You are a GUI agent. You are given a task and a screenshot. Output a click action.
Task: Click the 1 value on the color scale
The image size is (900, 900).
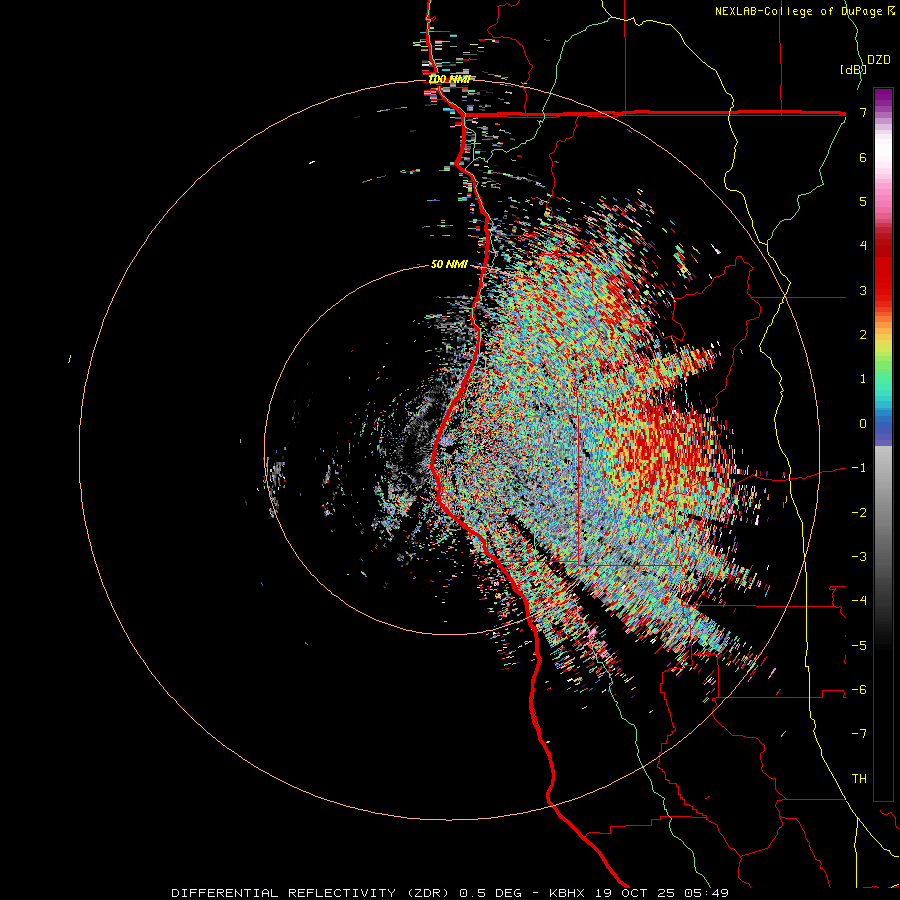(863, 379)
